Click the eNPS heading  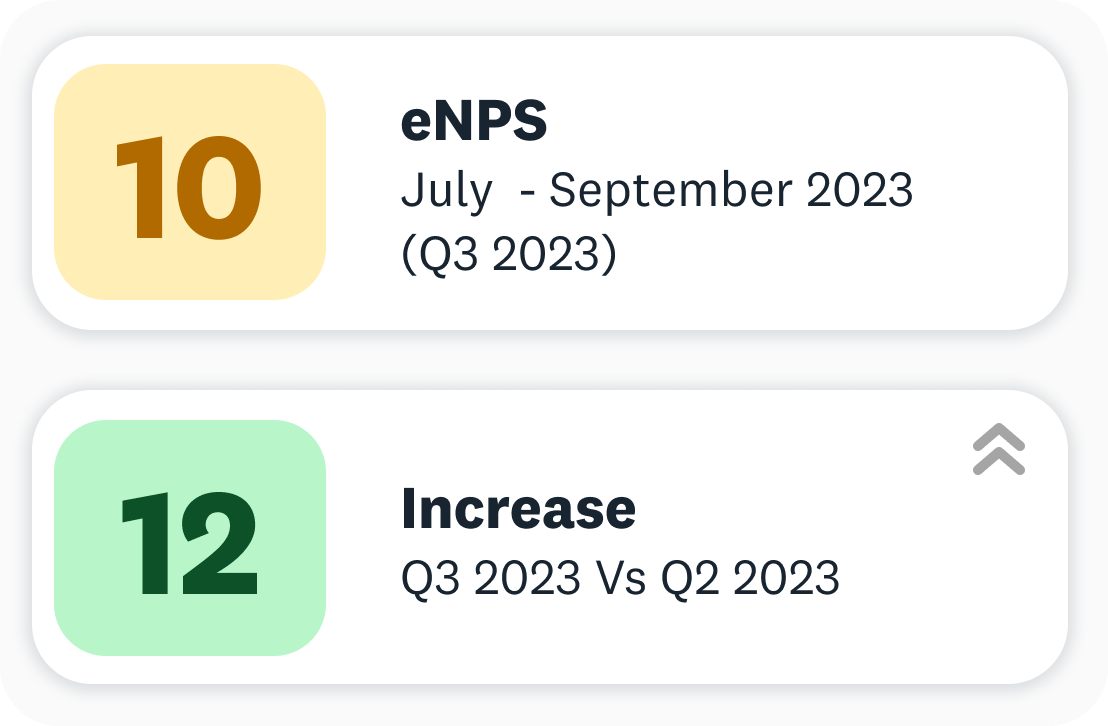pos(473,120)
